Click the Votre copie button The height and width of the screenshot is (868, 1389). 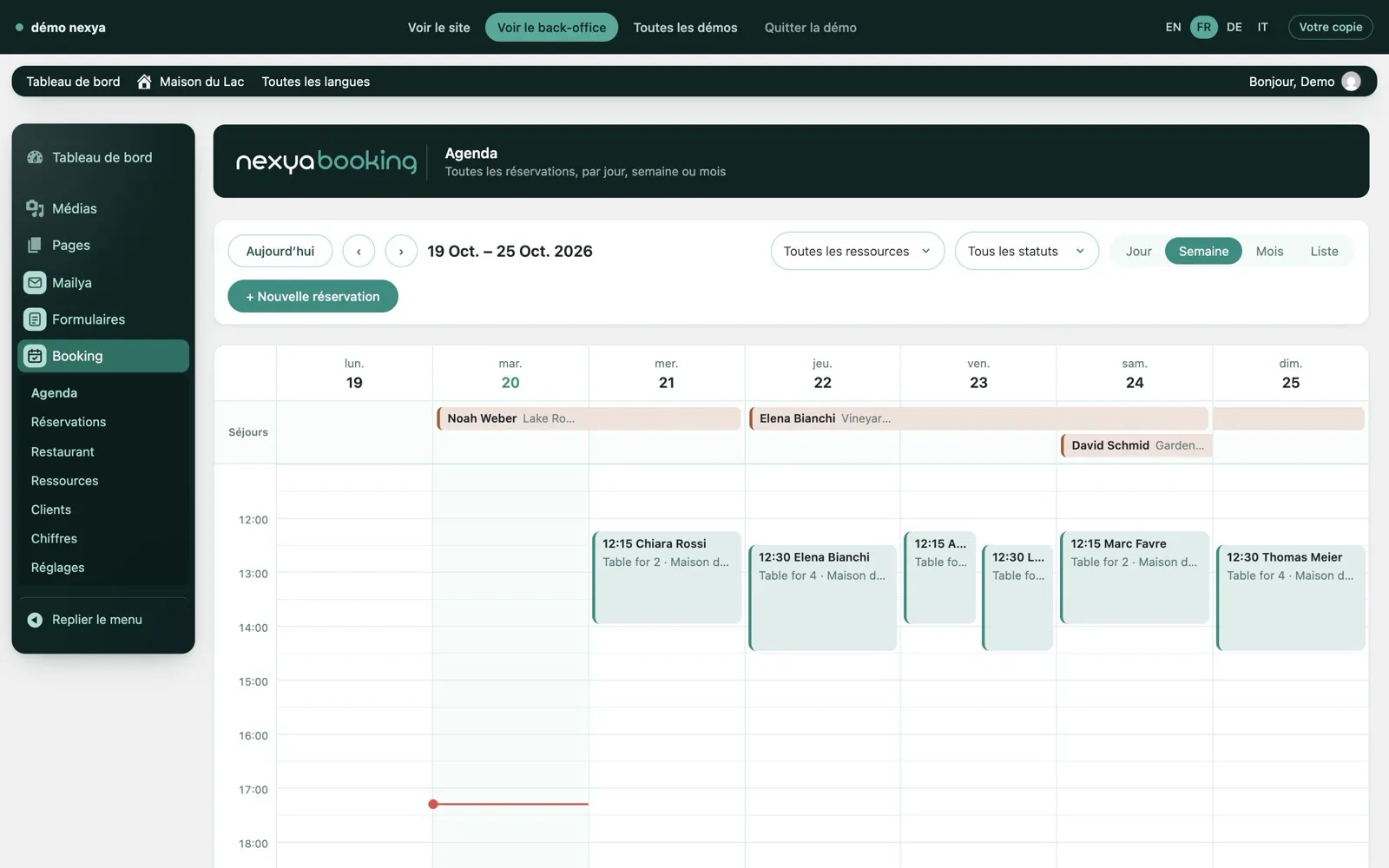tap(1330, 27)
